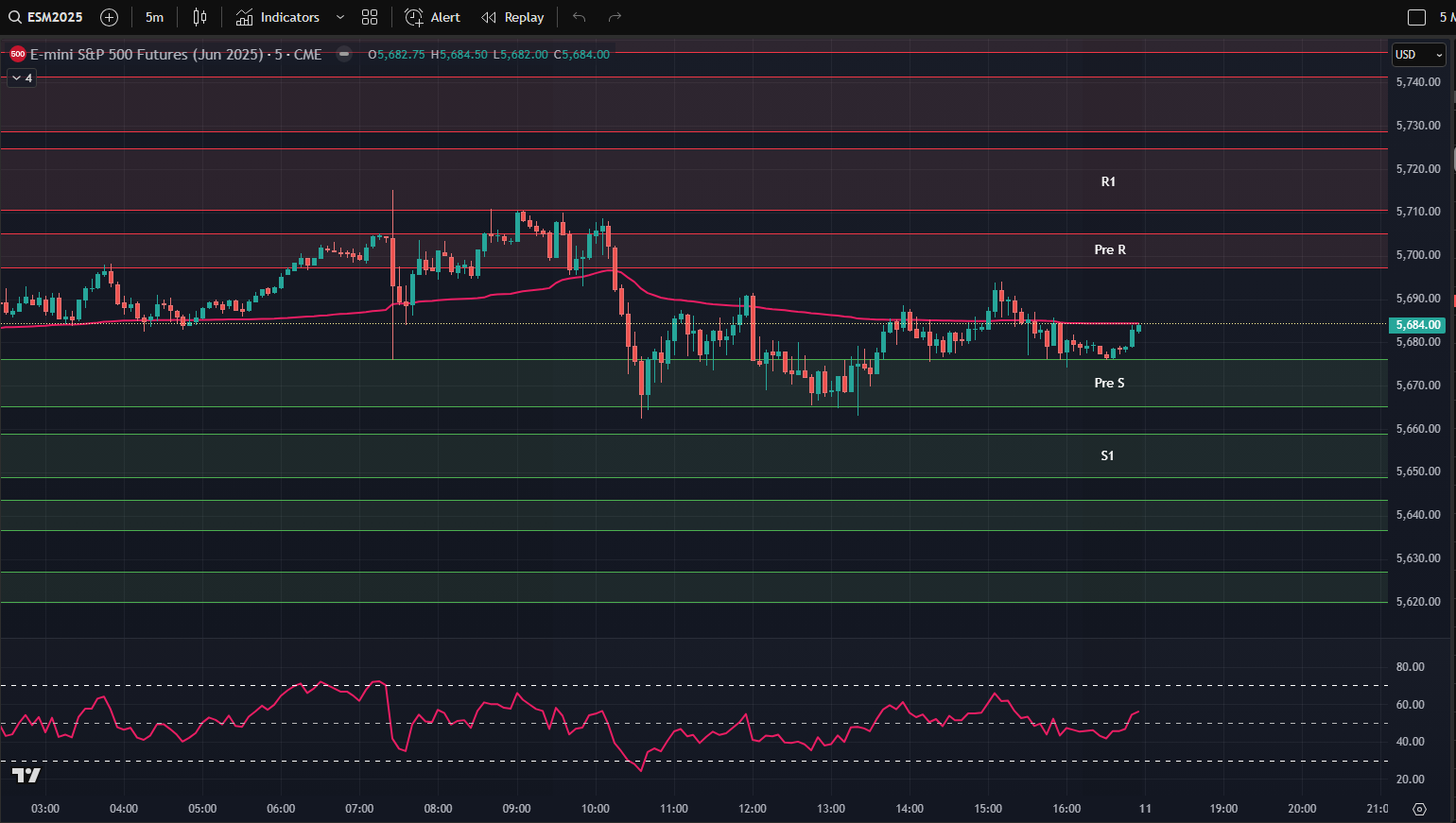Click the 10:00 time axis label
The image size is (1456, 823).
click(596, 809)
